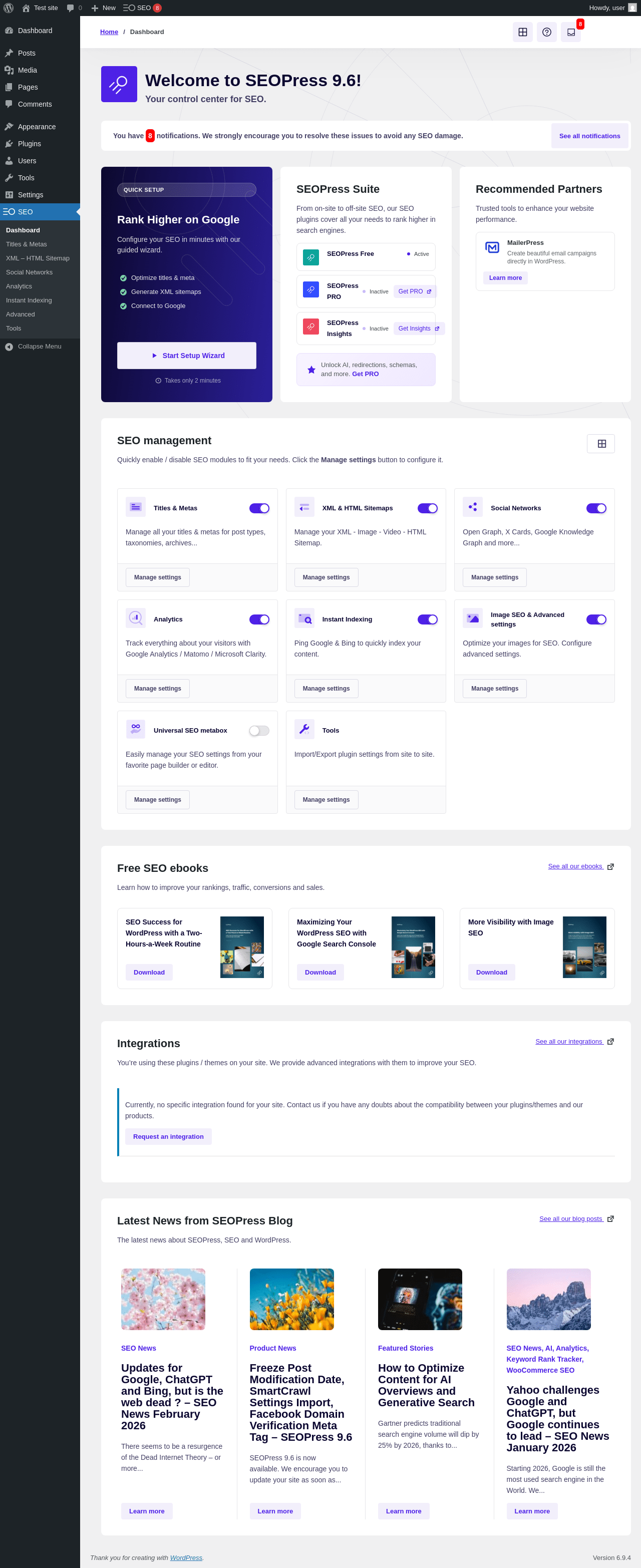The height and width of the screenshot is (1568, 641).
Task: Turn off the Instant Indexing toggle
Action: pyautogui.click(x=427, y=619)
